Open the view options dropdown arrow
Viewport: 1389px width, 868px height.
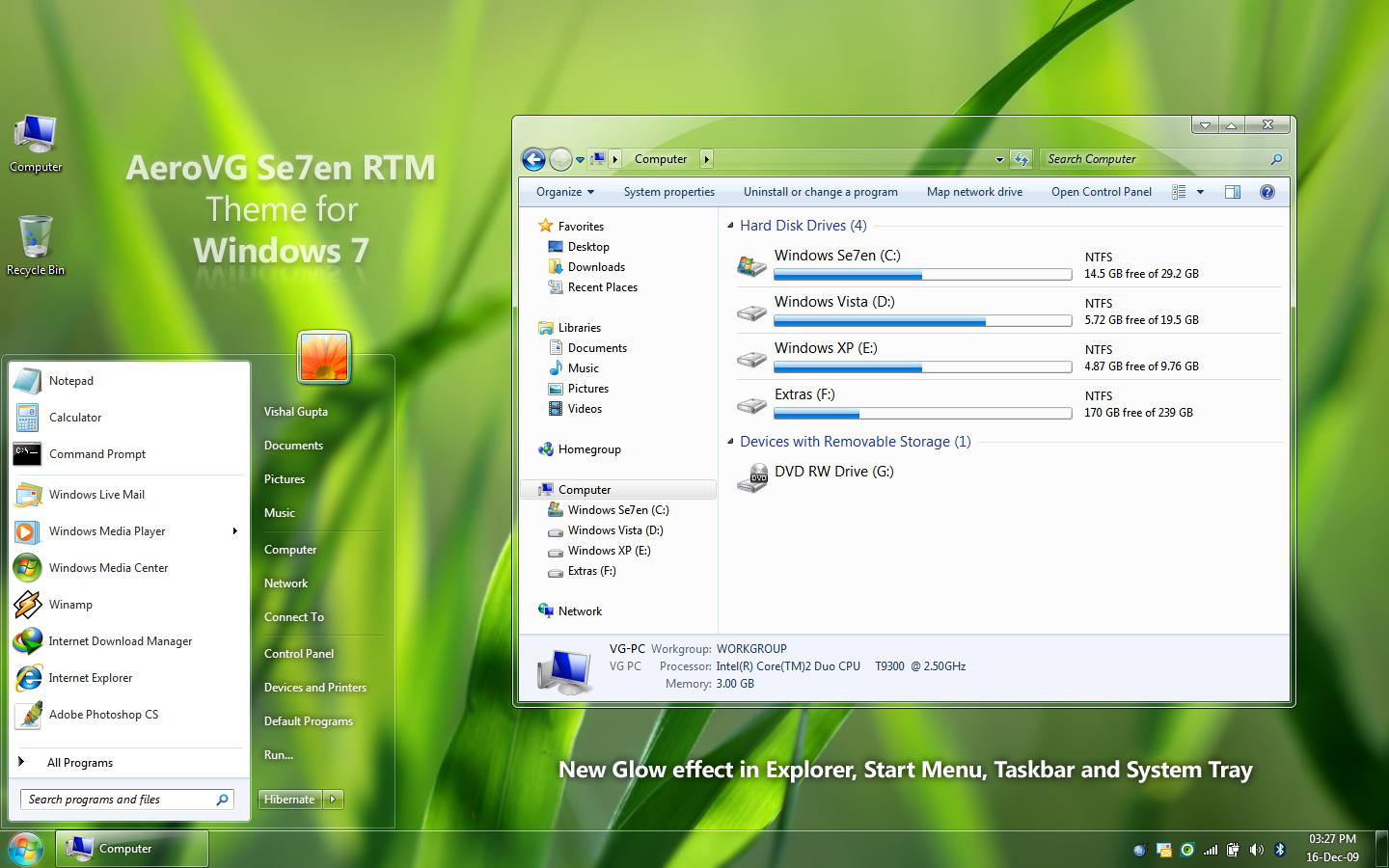click(1200, 192)
